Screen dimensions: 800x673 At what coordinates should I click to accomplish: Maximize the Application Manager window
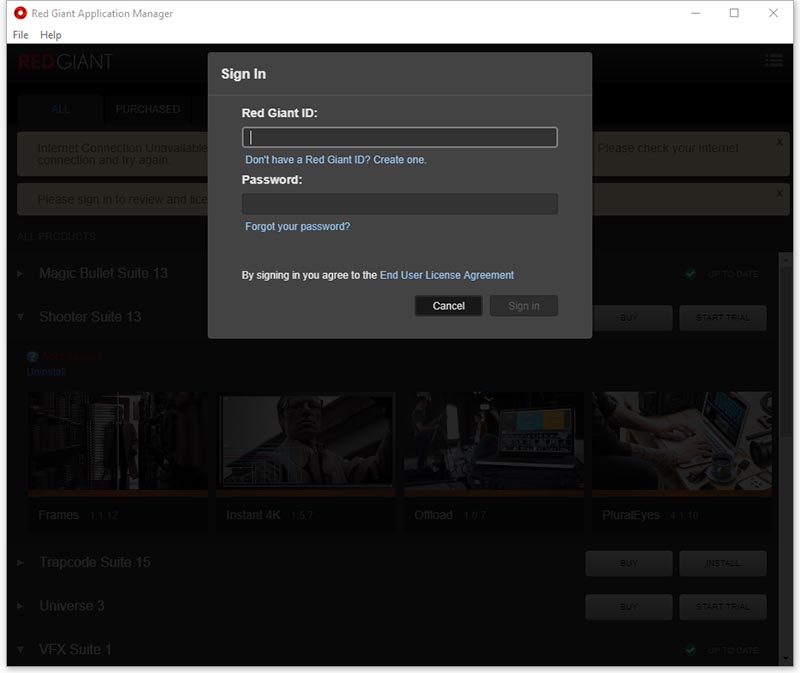[734, 13]
